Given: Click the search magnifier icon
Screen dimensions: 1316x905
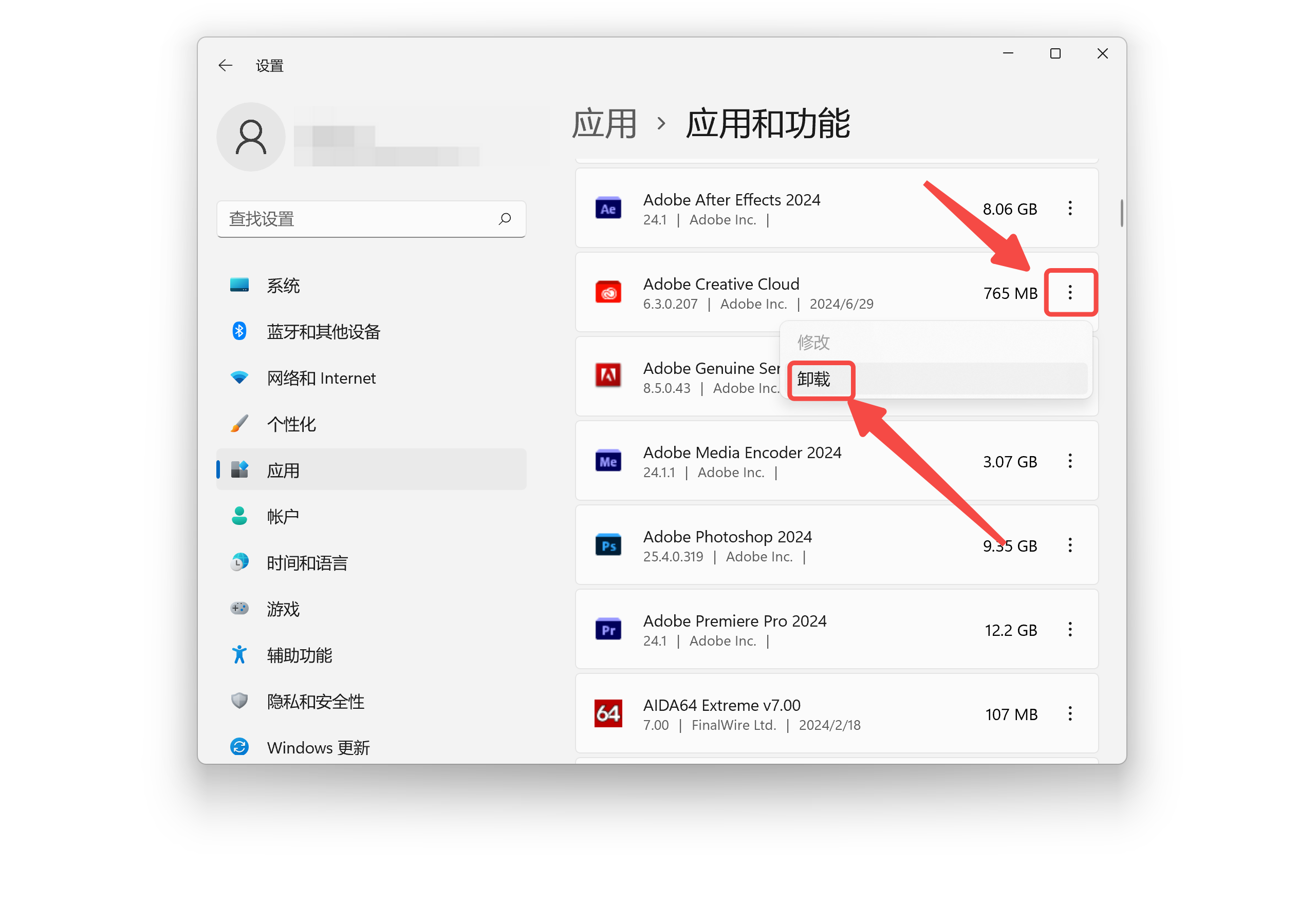Looking at the screenshot, I should 504,219.
